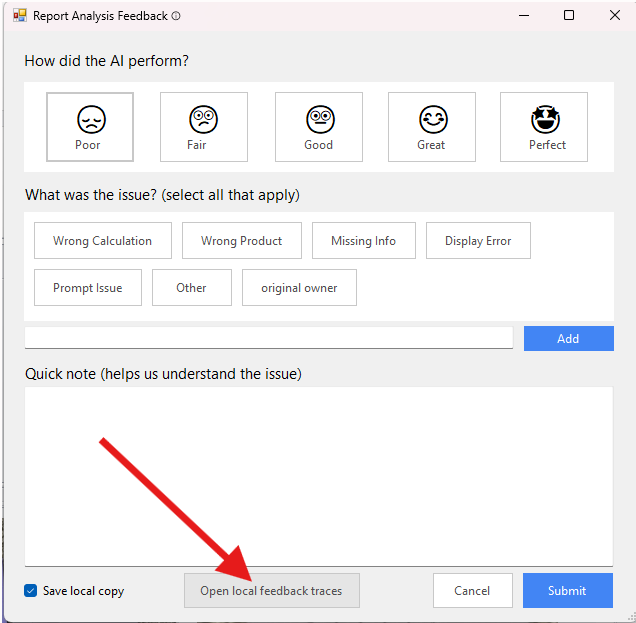Choose the Fair confused face rating
Image resolution: width=636 pixels, height=623 pixels.
(x=203, y=127)
